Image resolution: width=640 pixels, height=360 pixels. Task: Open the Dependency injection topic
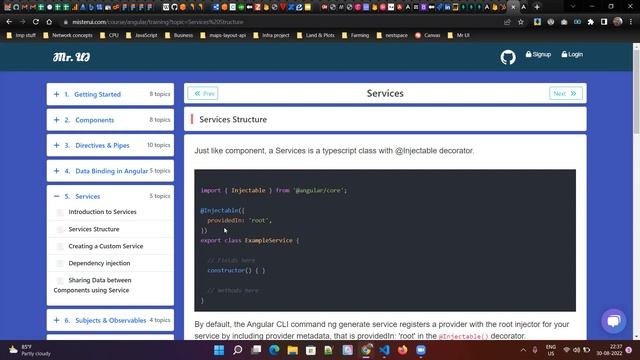[99, 263]
